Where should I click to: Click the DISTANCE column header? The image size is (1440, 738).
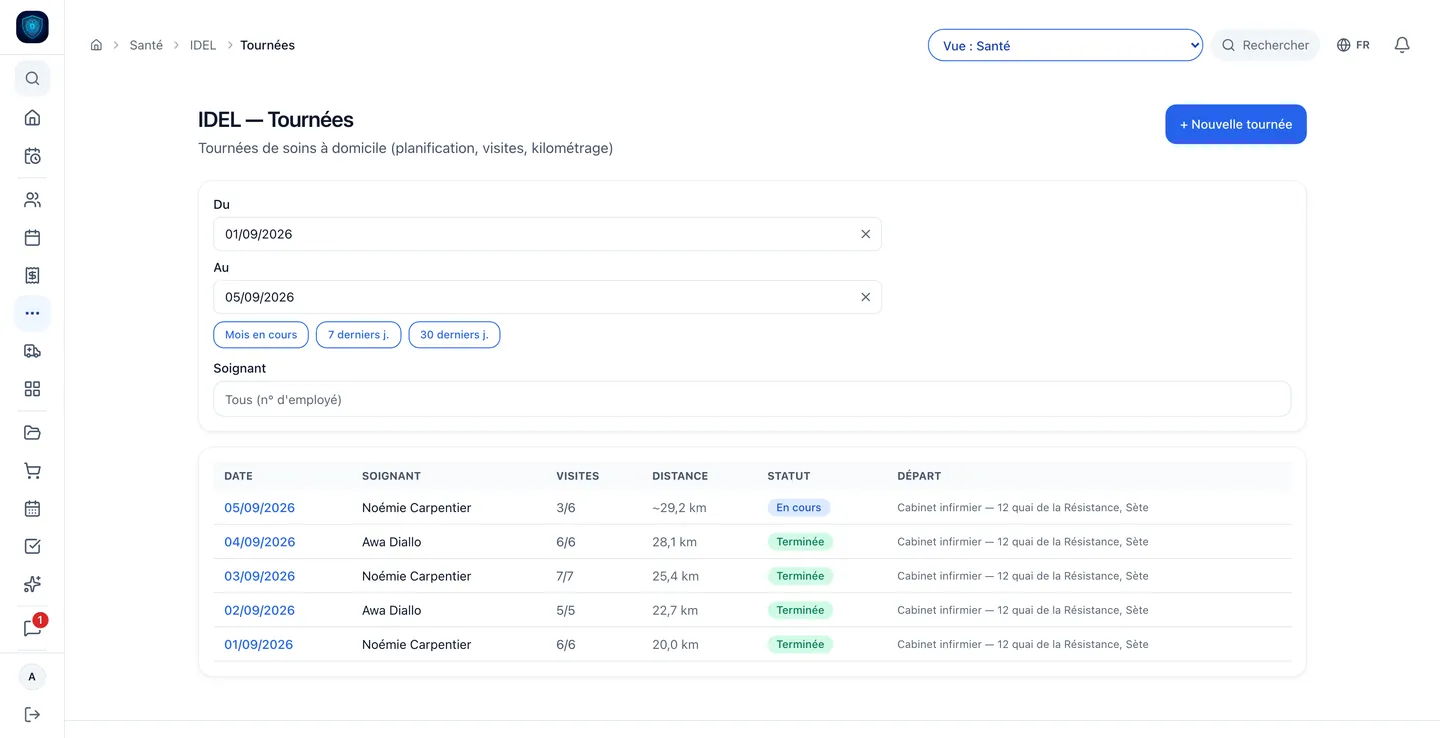point(680,476)
